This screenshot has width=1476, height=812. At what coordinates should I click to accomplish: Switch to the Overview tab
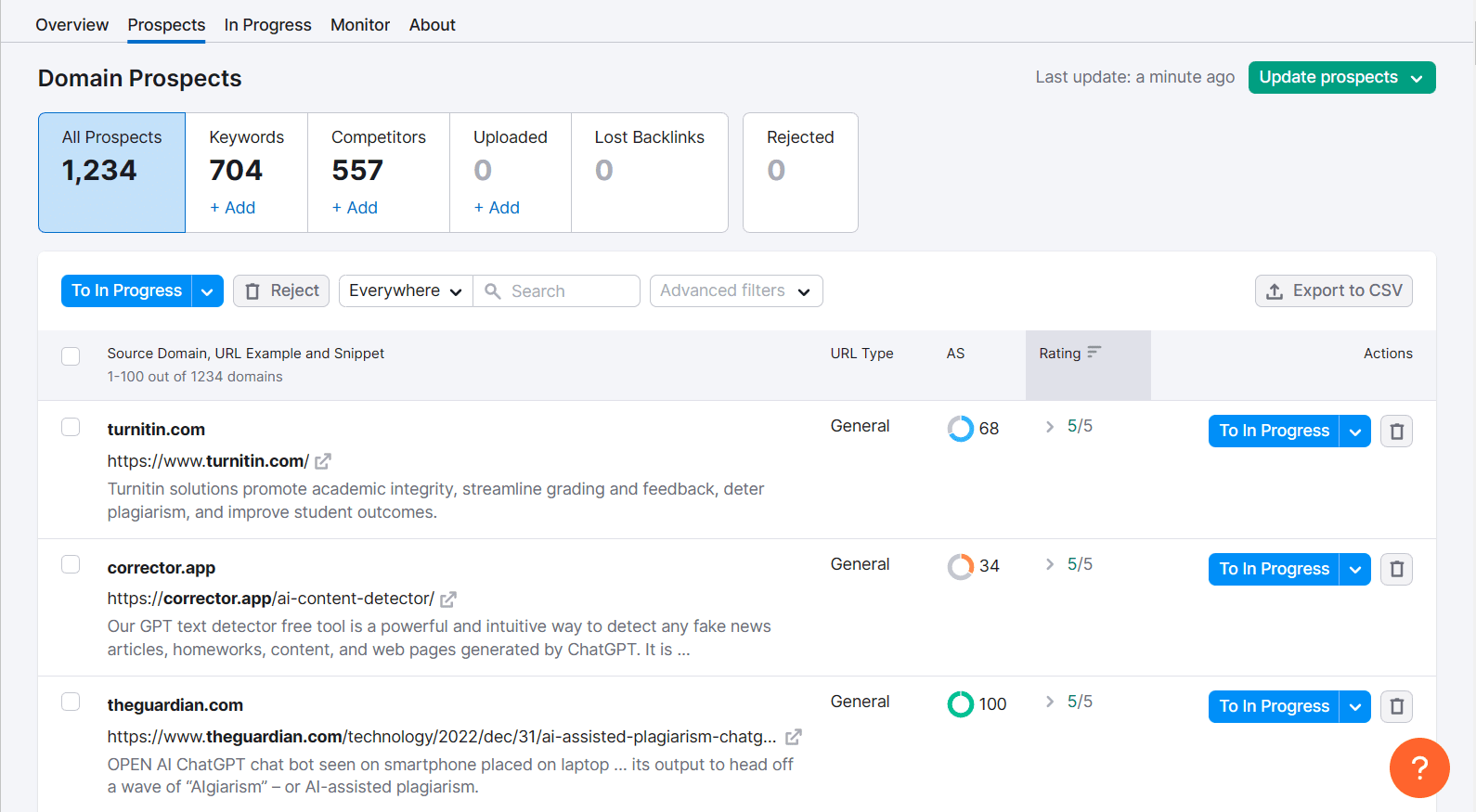tap(71, 25)
